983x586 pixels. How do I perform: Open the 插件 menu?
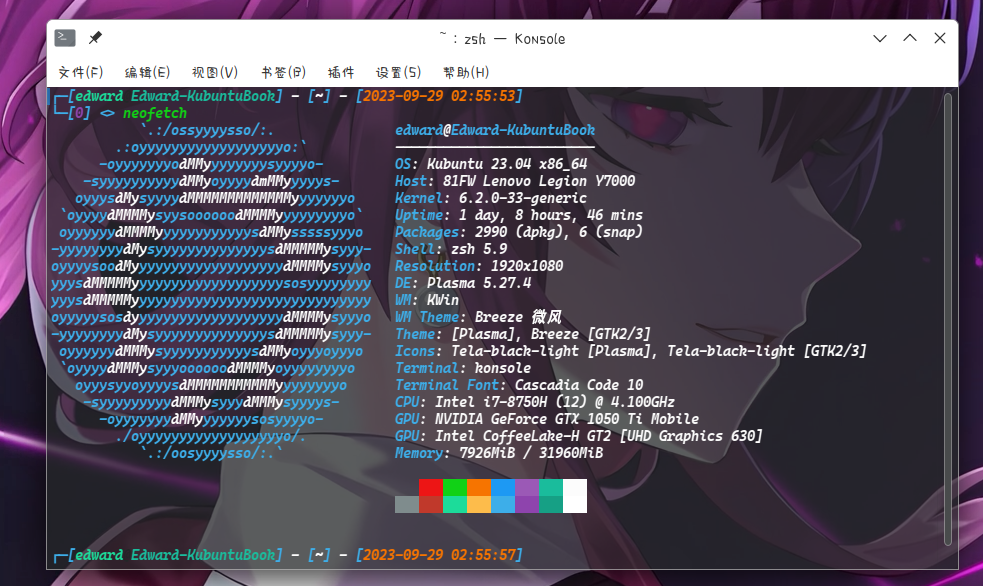point(341,71)
